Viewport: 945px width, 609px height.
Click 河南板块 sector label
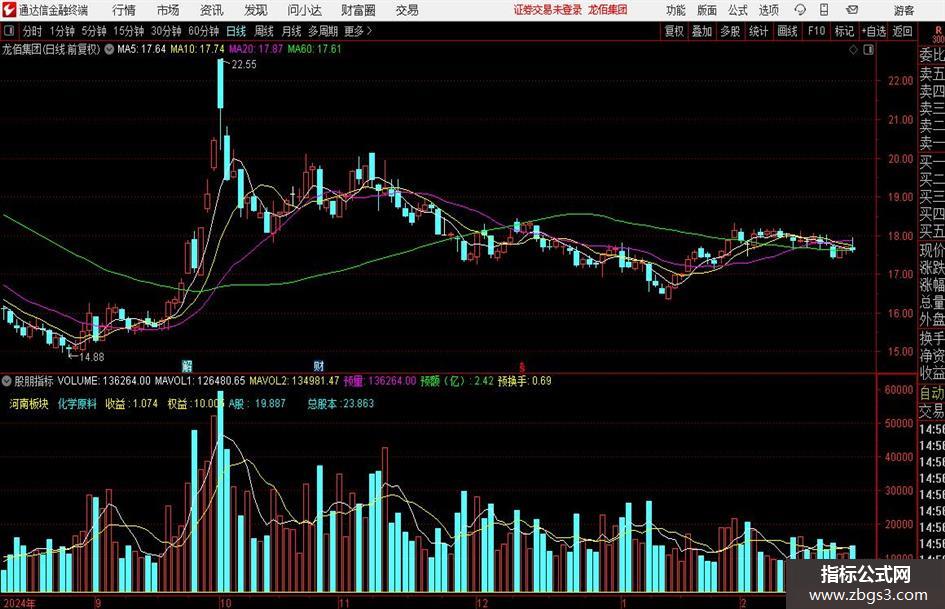click(x=28, y=403)
